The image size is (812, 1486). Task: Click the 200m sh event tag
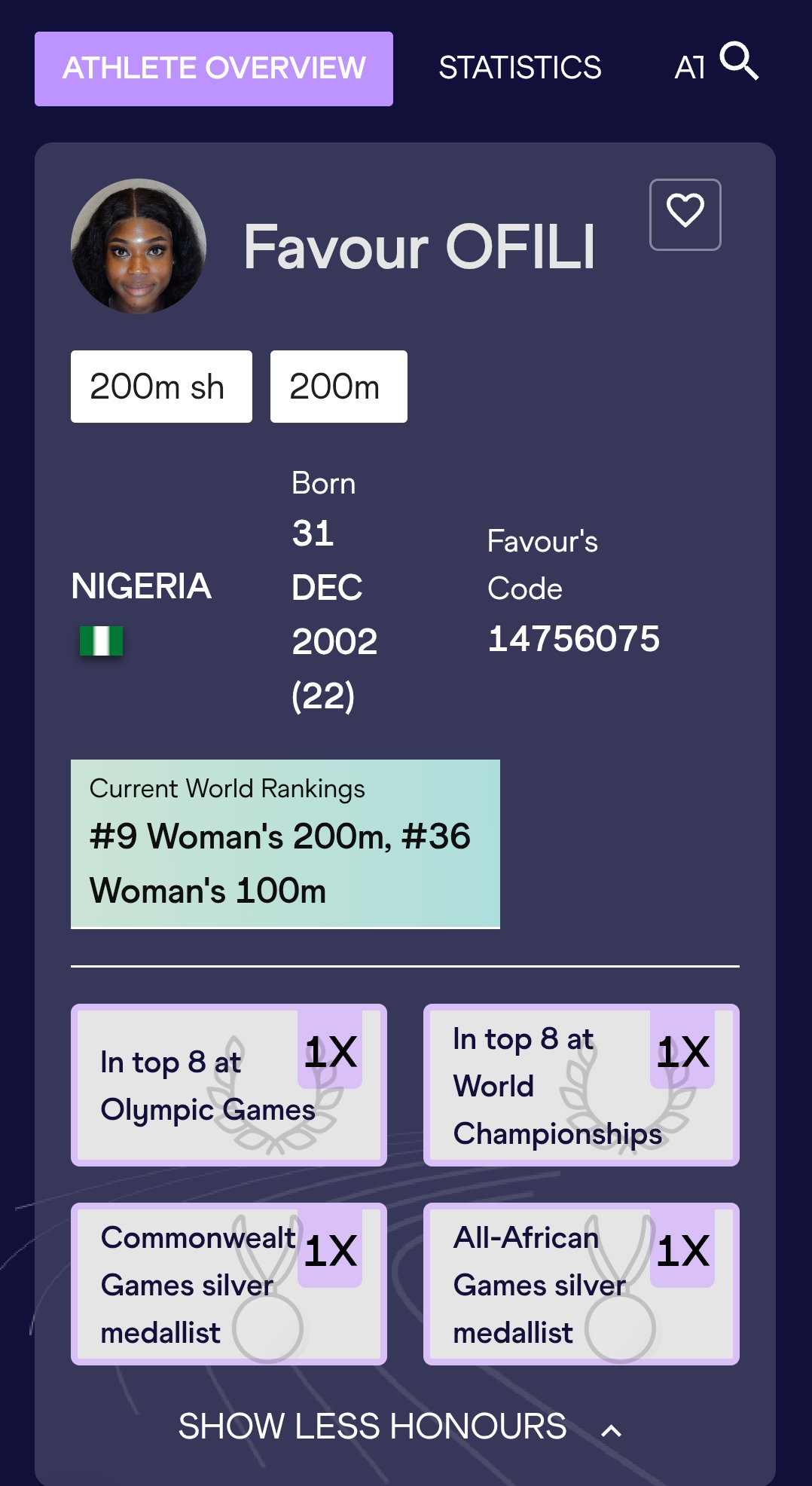[x=161, y=387]
